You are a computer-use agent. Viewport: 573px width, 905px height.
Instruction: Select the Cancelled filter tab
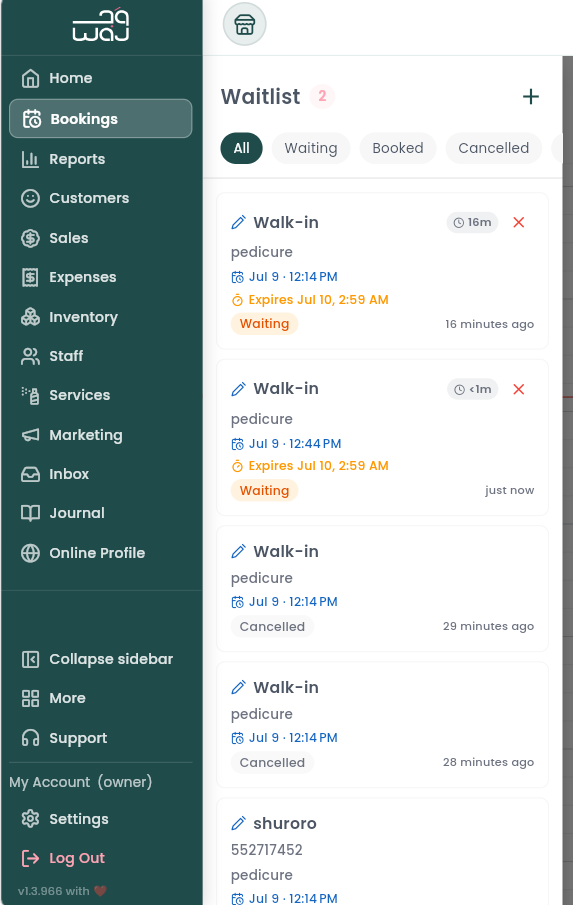(x=493, y=148)
